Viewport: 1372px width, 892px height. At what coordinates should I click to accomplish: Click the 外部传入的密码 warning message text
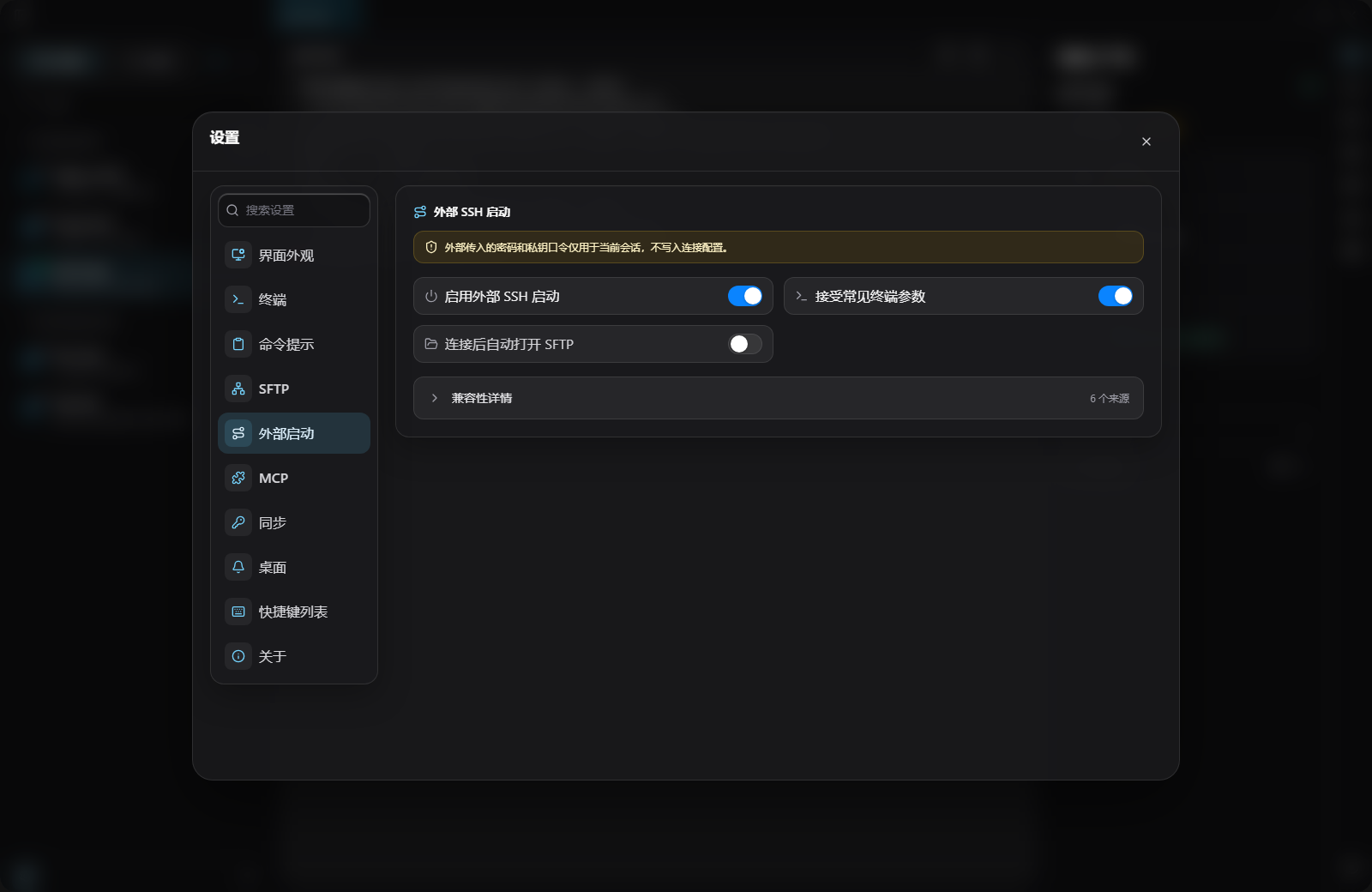coord(586,247)
